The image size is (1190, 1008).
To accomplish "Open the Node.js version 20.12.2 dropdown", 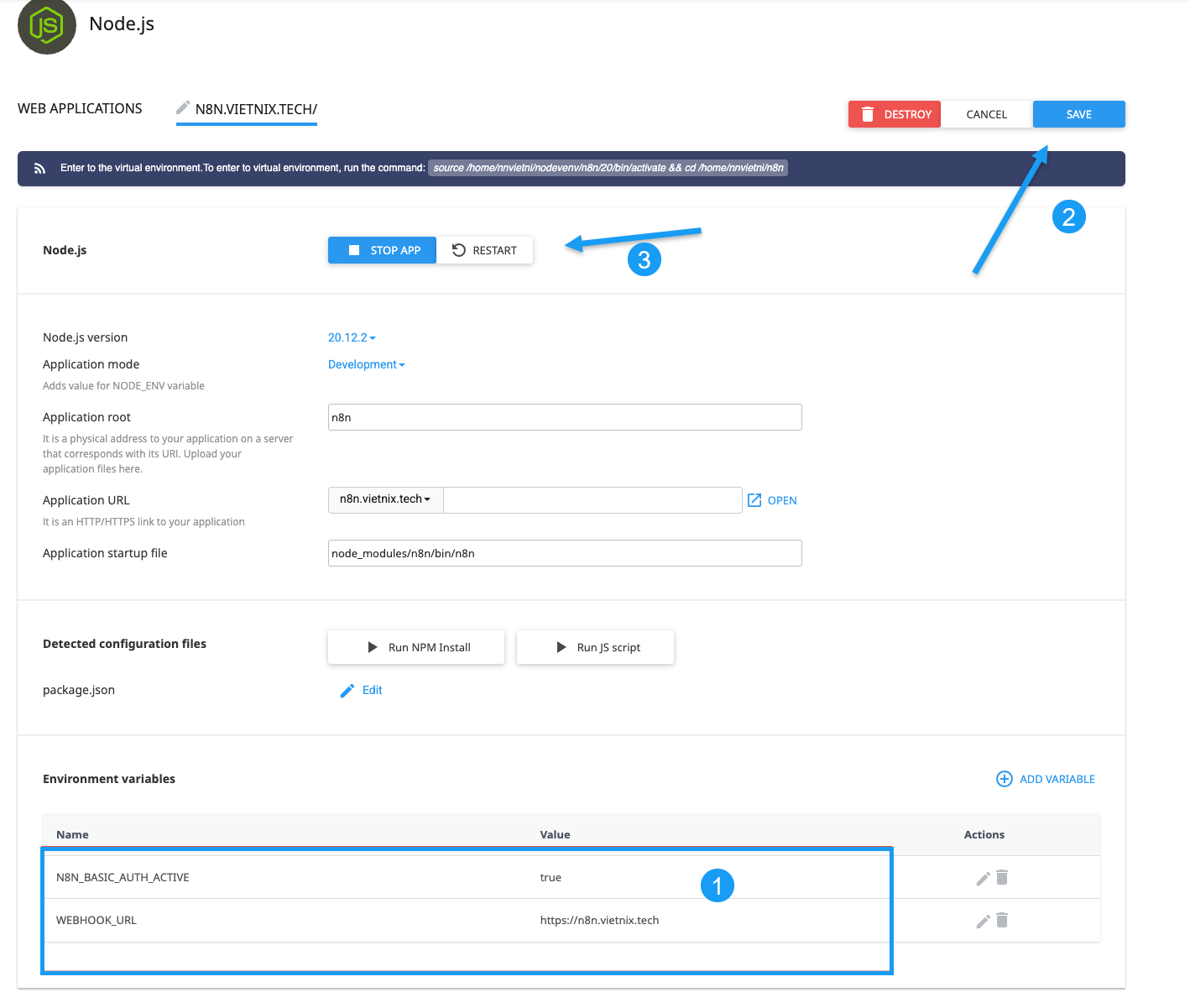I will point(352,337).
